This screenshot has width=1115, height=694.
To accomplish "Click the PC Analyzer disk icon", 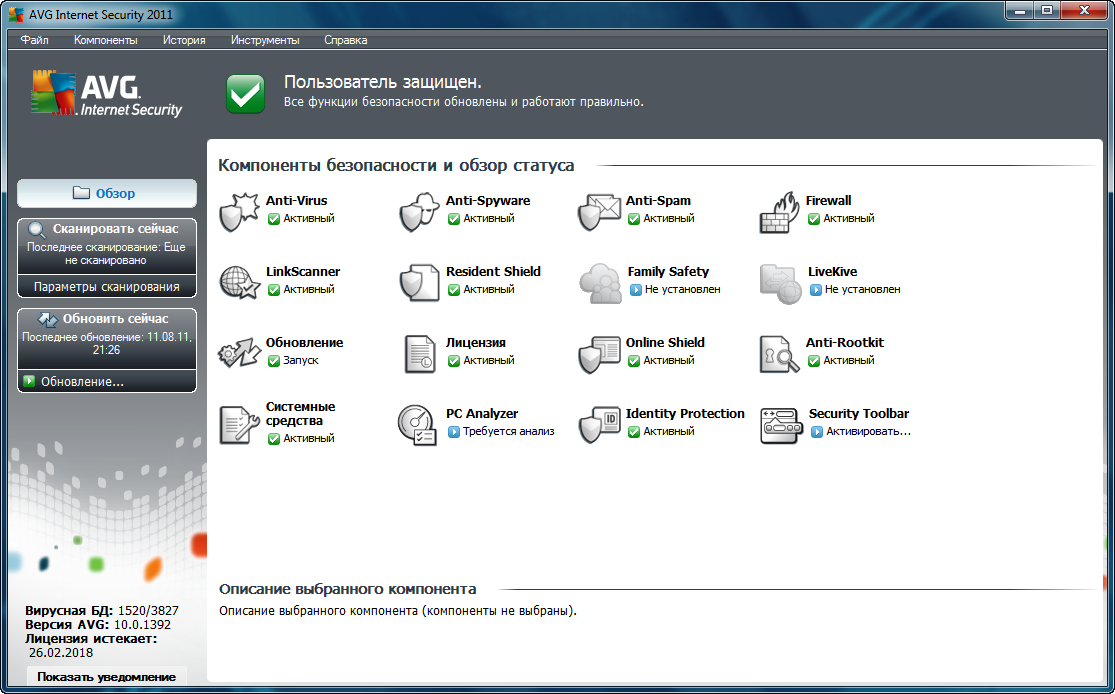I will click(x=417, y=424).
